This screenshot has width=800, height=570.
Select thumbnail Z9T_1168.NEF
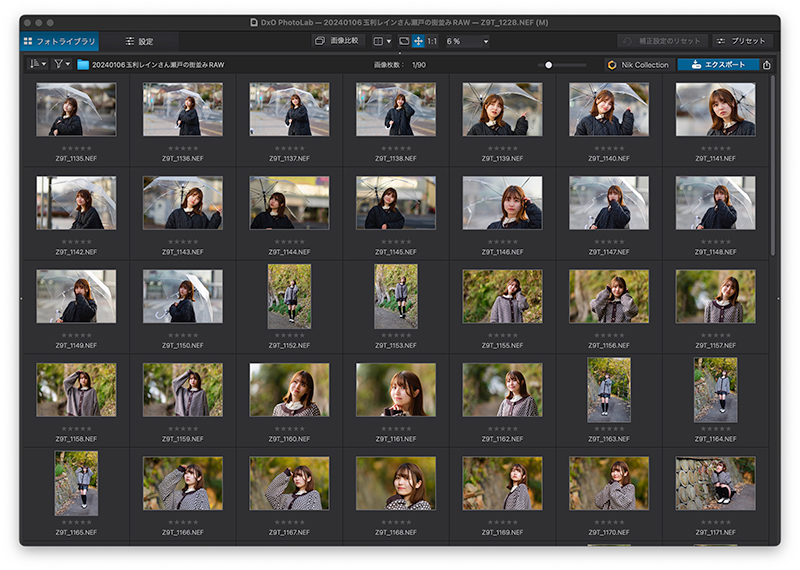click(396, 483)
